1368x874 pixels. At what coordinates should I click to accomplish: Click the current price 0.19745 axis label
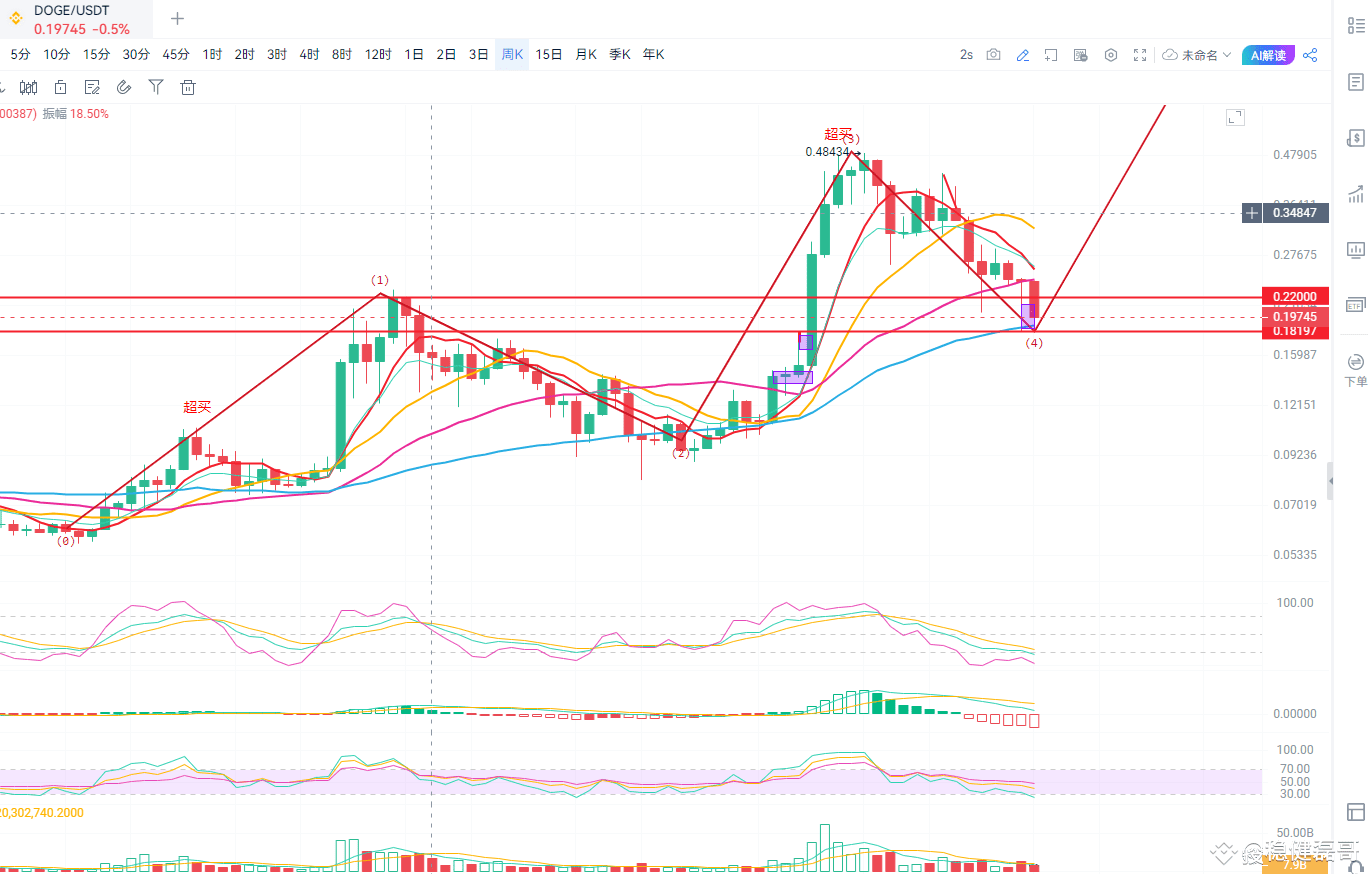click(1296, 316)
